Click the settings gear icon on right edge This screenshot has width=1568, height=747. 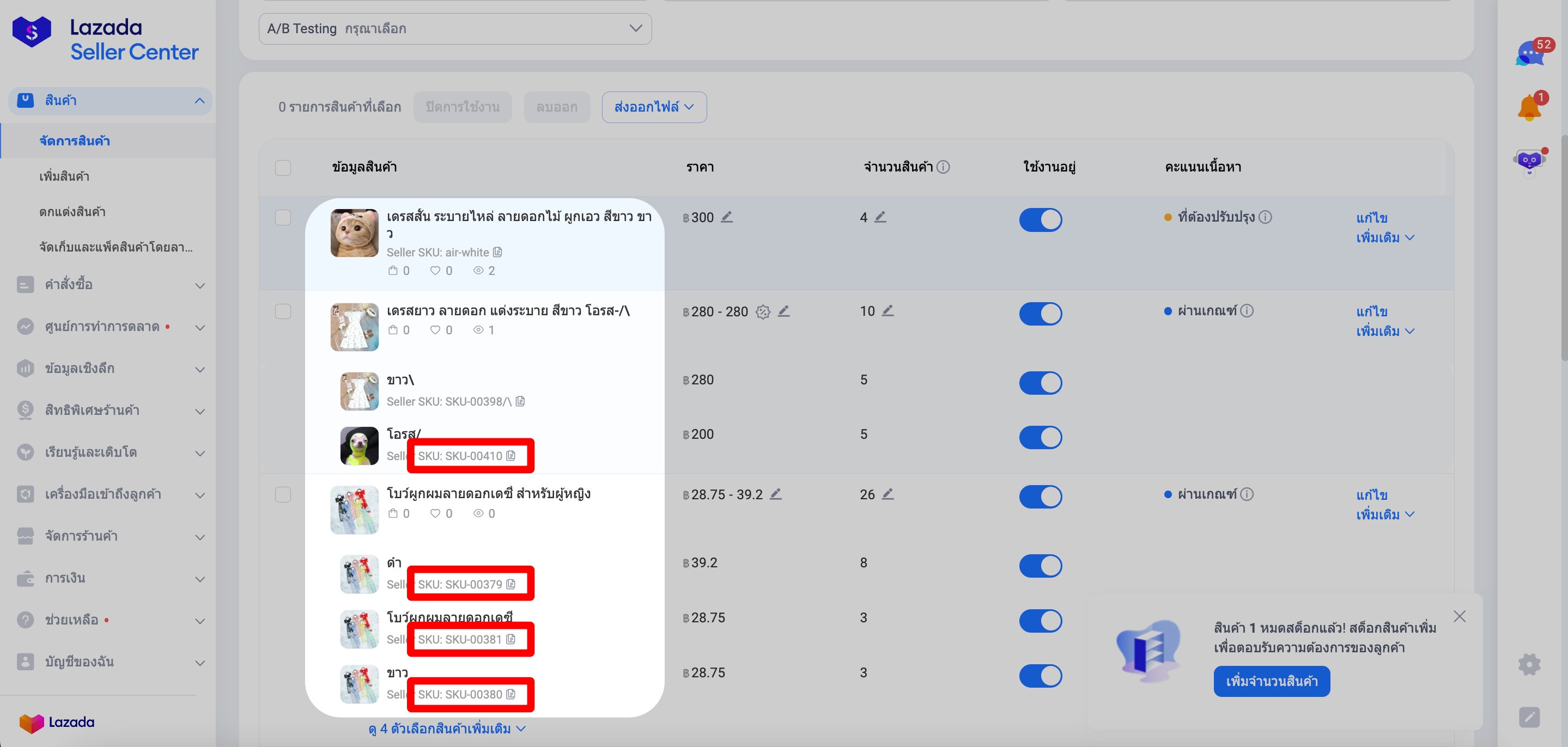click(x=1529, y=664)
